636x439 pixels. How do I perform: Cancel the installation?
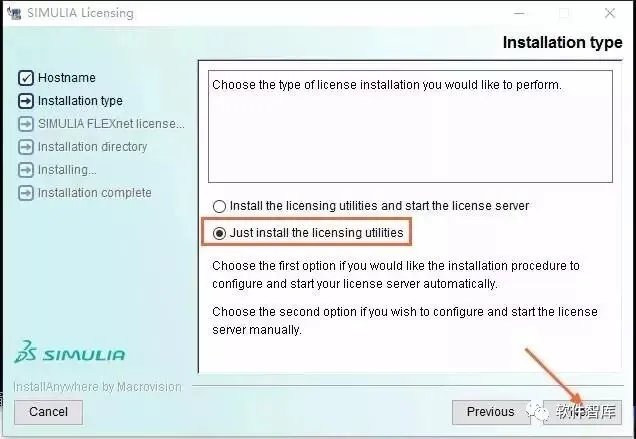pyautogui.click(x=48, y=412)
